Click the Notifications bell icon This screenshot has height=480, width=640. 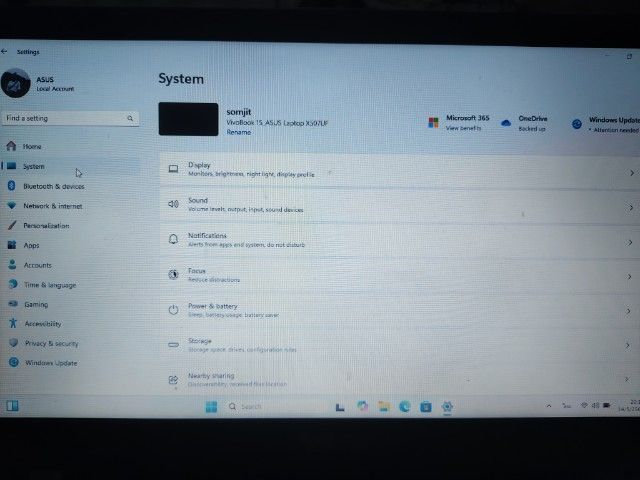(x=173, y=239)
